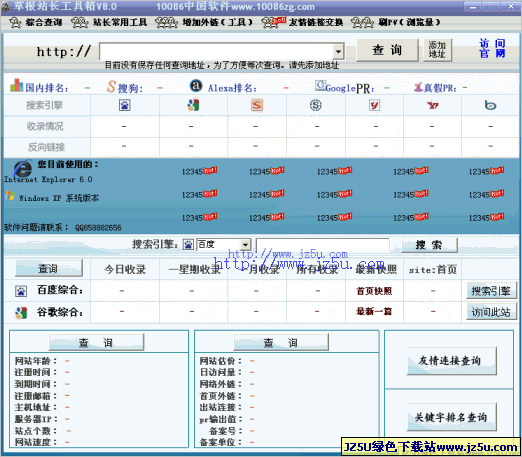
Task: Click the Windows XP flag icon
Action: 10,196
